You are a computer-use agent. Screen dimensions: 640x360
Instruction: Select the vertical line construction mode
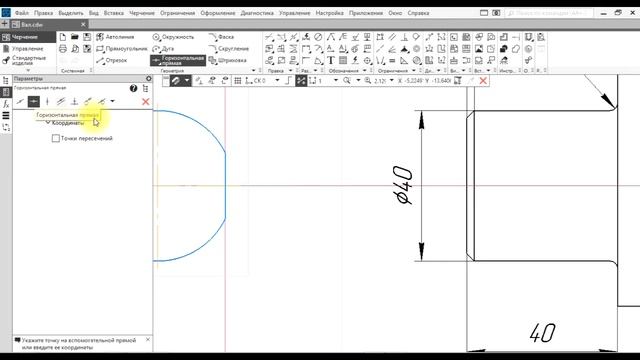pos(47,102)
